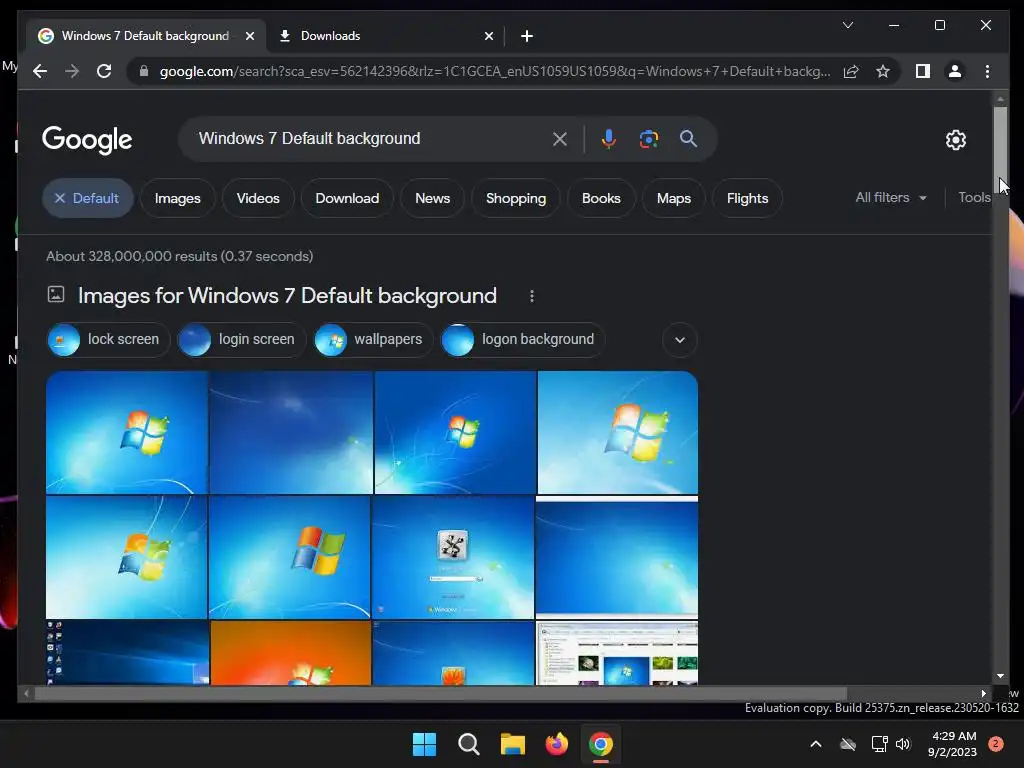
Task: Expand more image suggestion chips
Action: coord(680,340)
